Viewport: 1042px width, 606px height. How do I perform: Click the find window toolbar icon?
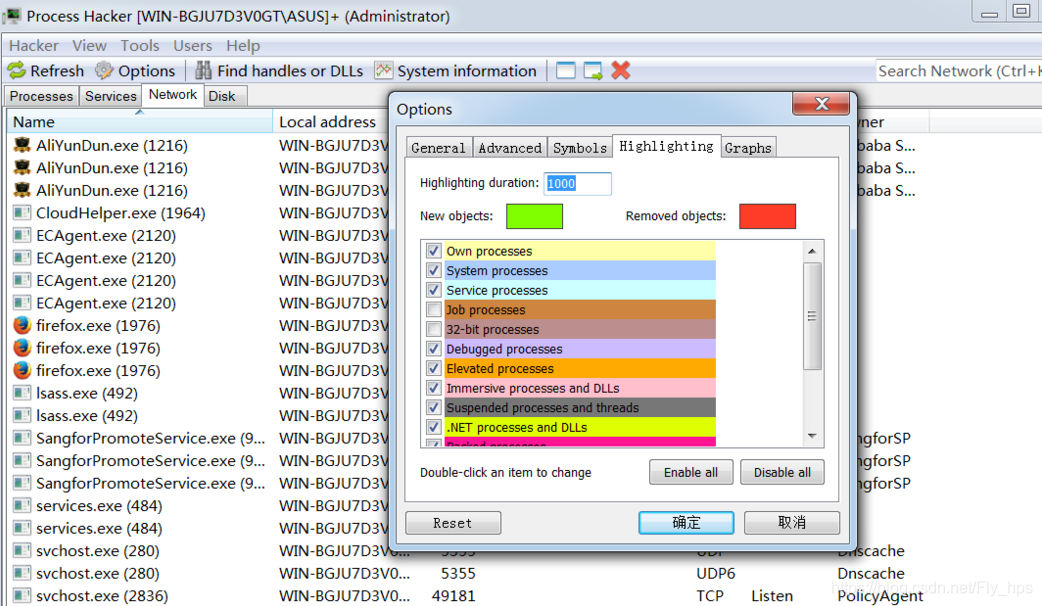click(x=566, y=70)
